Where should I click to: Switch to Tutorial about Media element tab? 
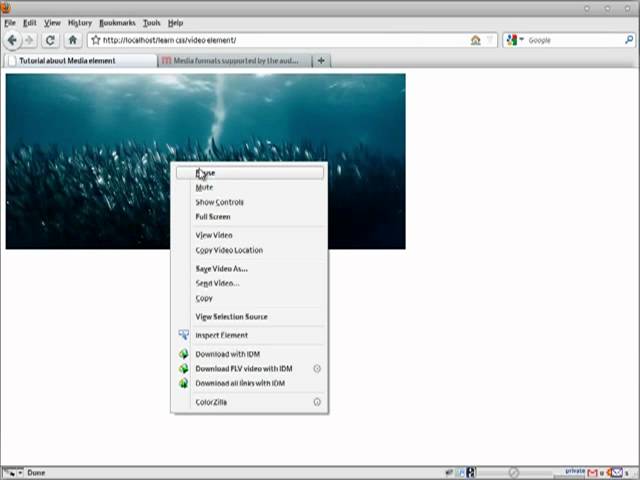pyautogui.click(x=80, y=61)
